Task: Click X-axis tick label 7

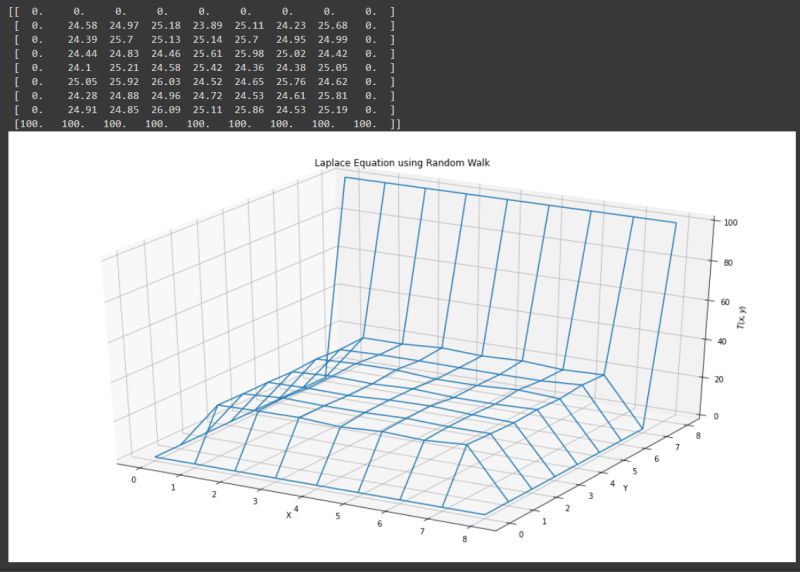Action: (422, 532)
